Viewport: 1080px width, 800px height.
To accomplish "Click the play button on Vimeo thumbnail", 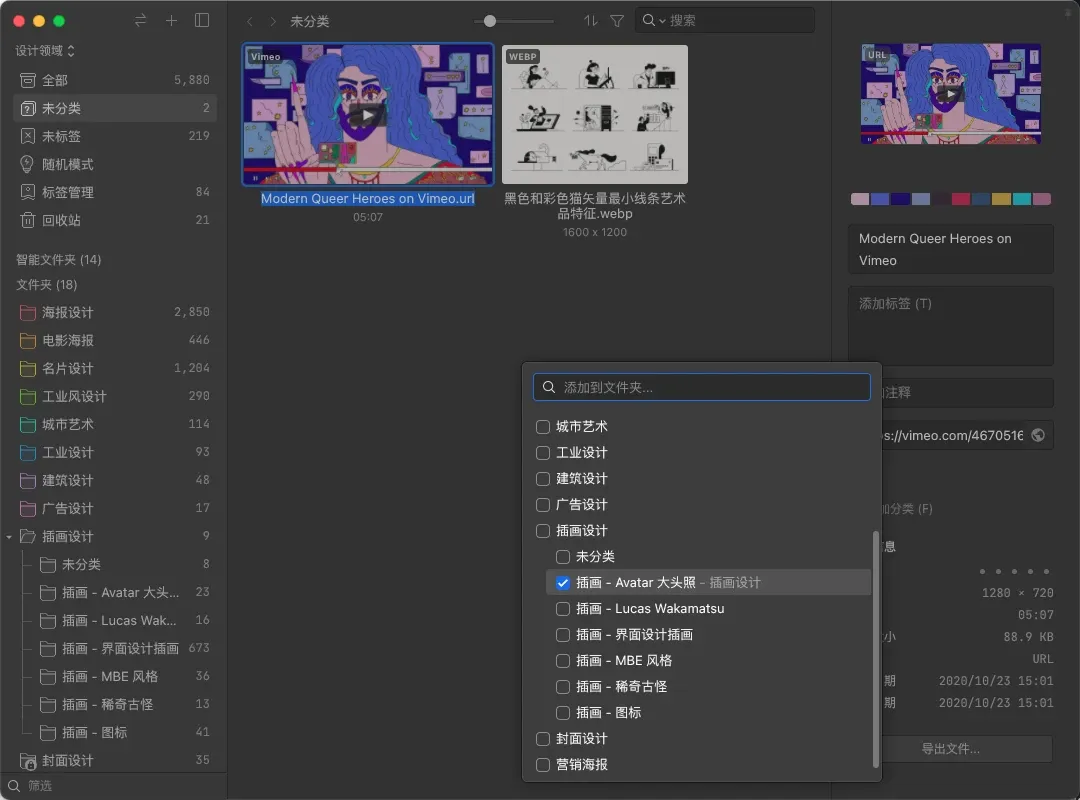I will tap(366, 115).
